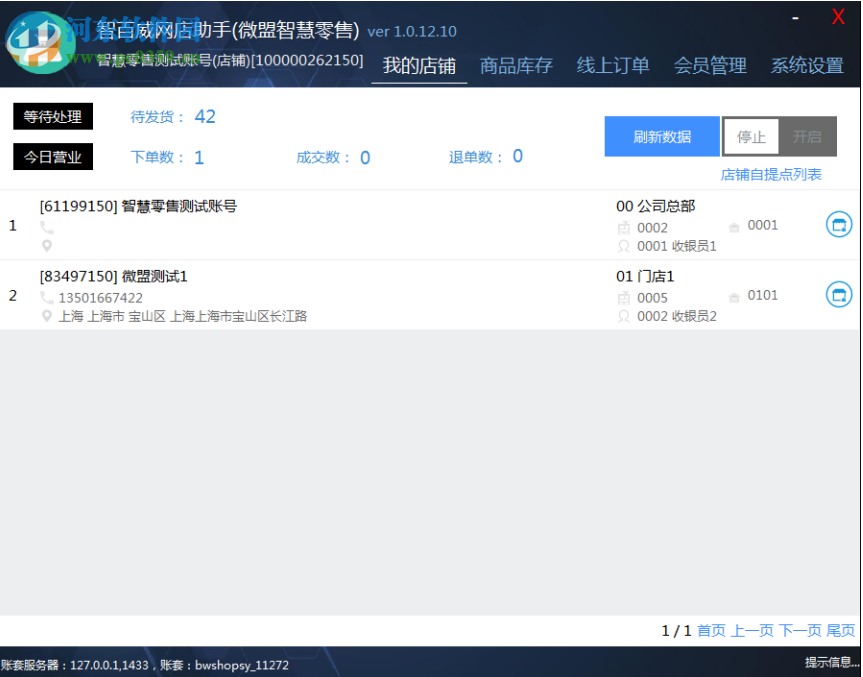Image resolution: width=863 pixels, height=677 pixels.
Task: Click the location pin before 上海市宝山区 address
Action: click(x=46, y=316)
